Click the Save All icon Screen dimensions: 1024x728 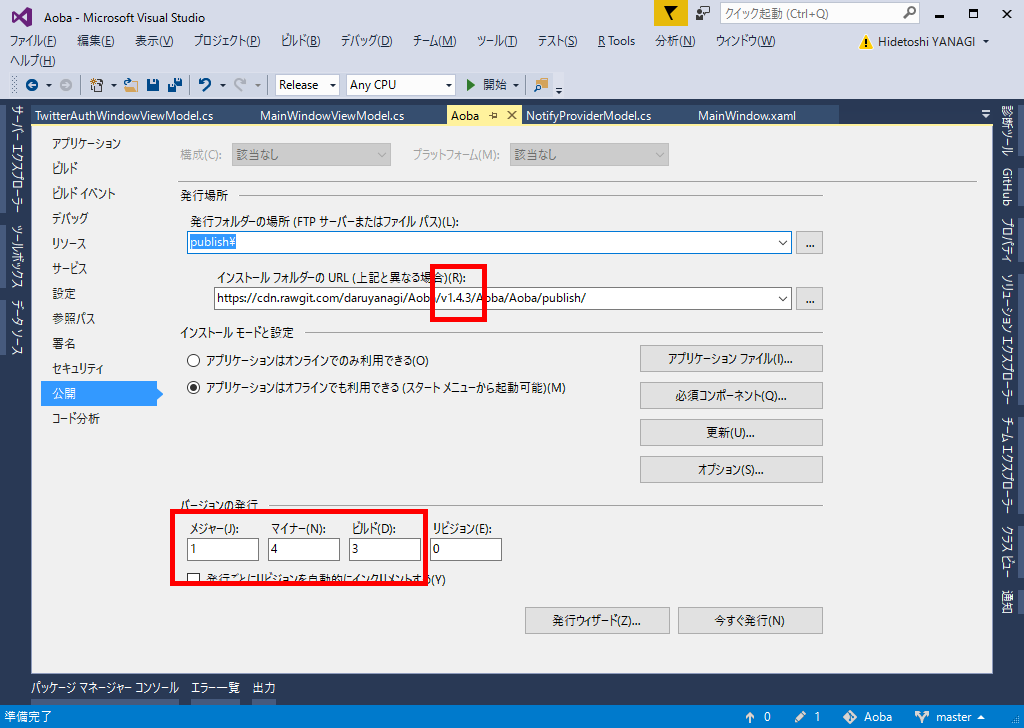(x=175, y=85)
